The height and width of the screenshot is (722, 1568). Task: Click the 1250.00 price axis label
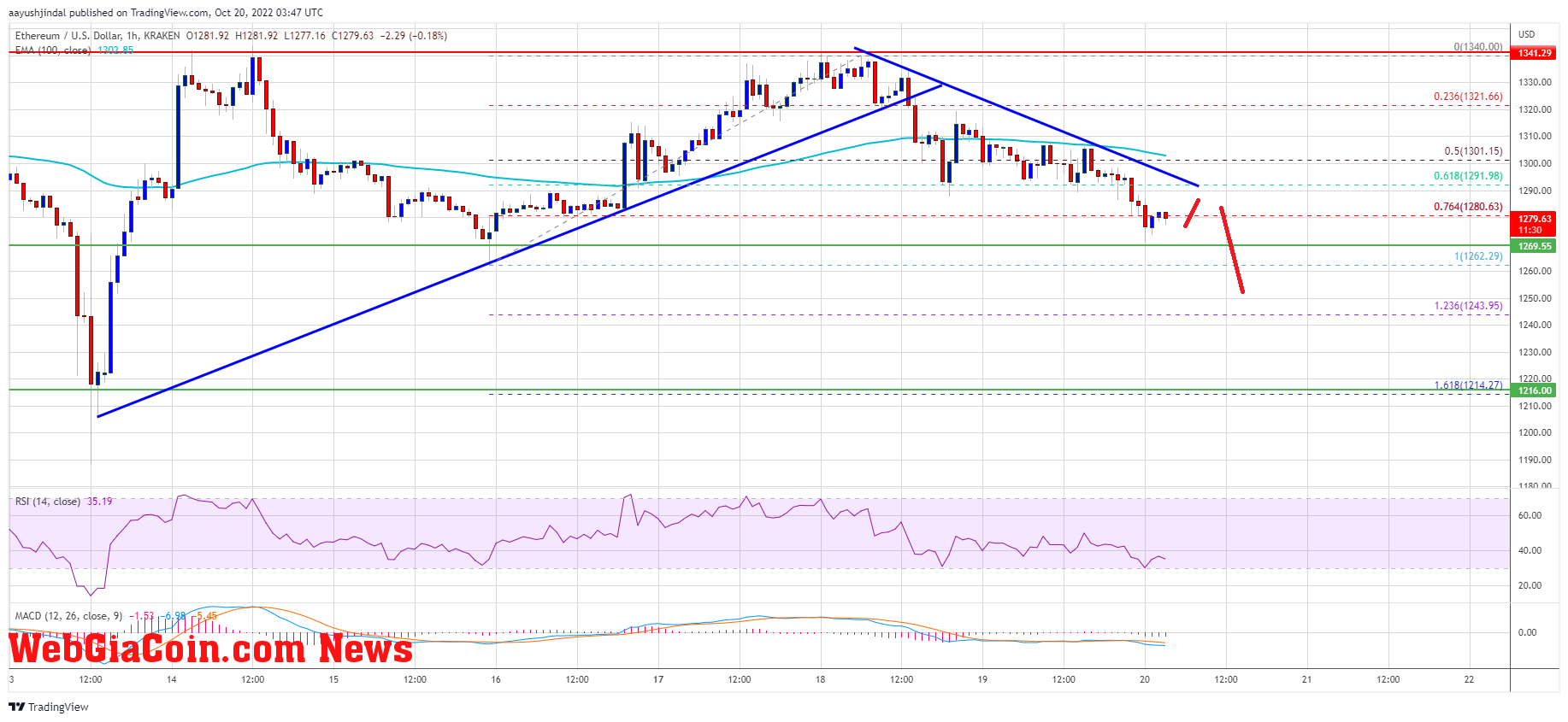[x=1535, y=298]
